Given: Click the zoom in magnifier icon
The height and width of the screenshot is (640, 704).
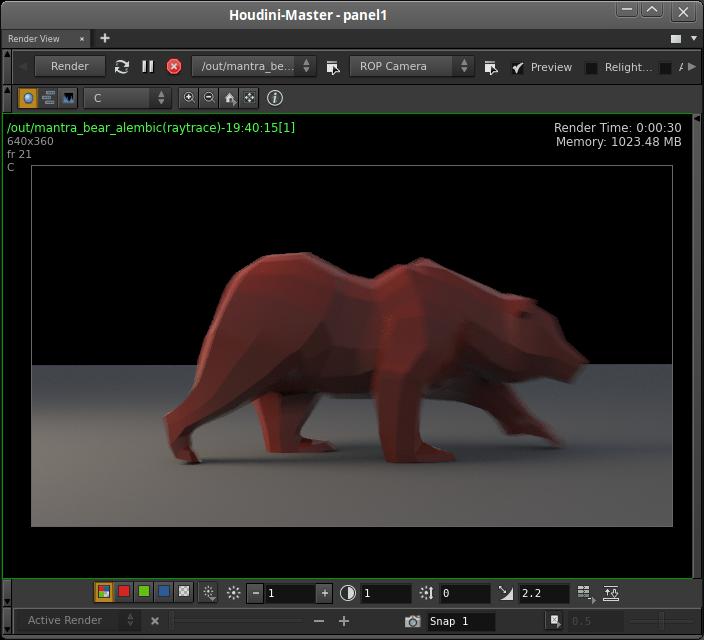Looking at the screenshot, I should [189, 97].
